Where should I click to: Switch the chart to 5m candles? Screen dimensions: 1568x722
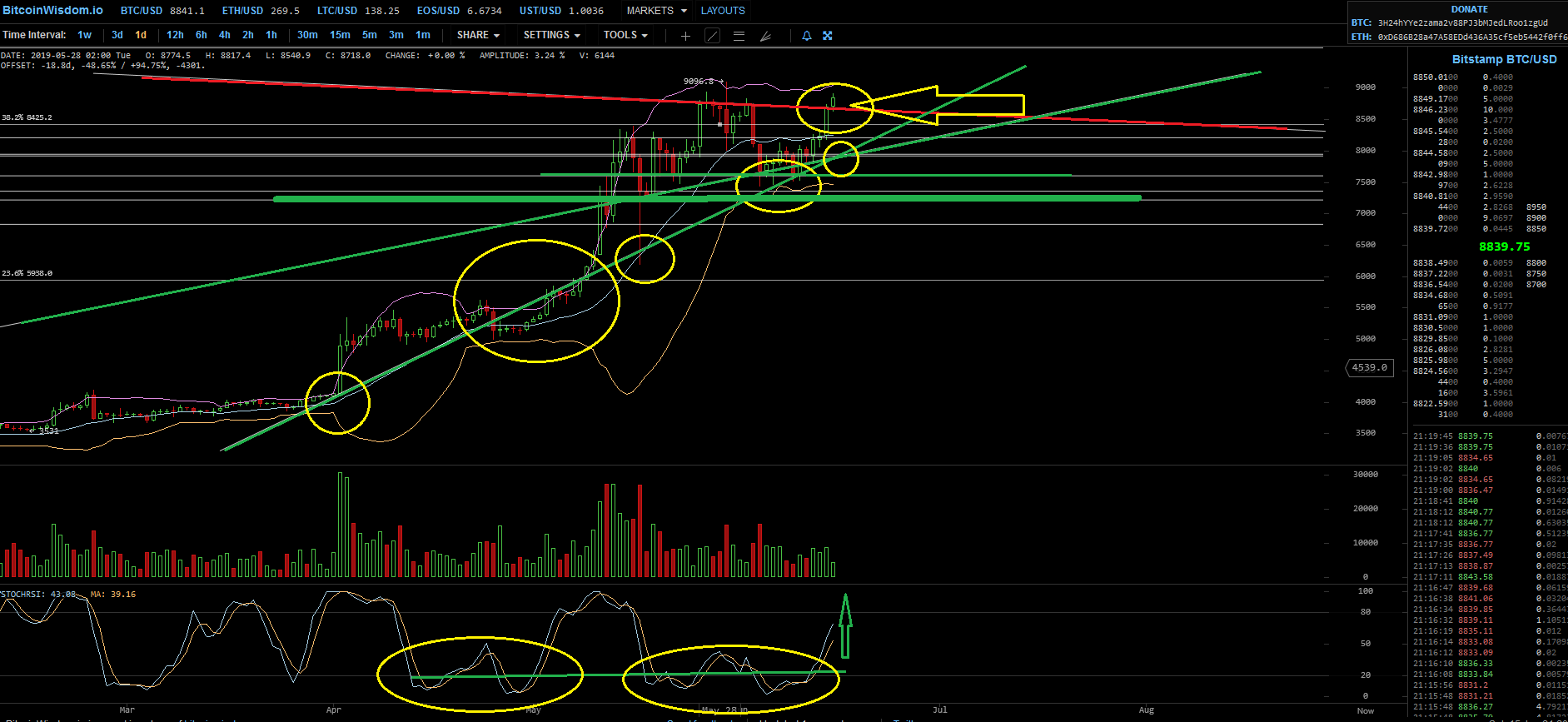pos(370,35)
